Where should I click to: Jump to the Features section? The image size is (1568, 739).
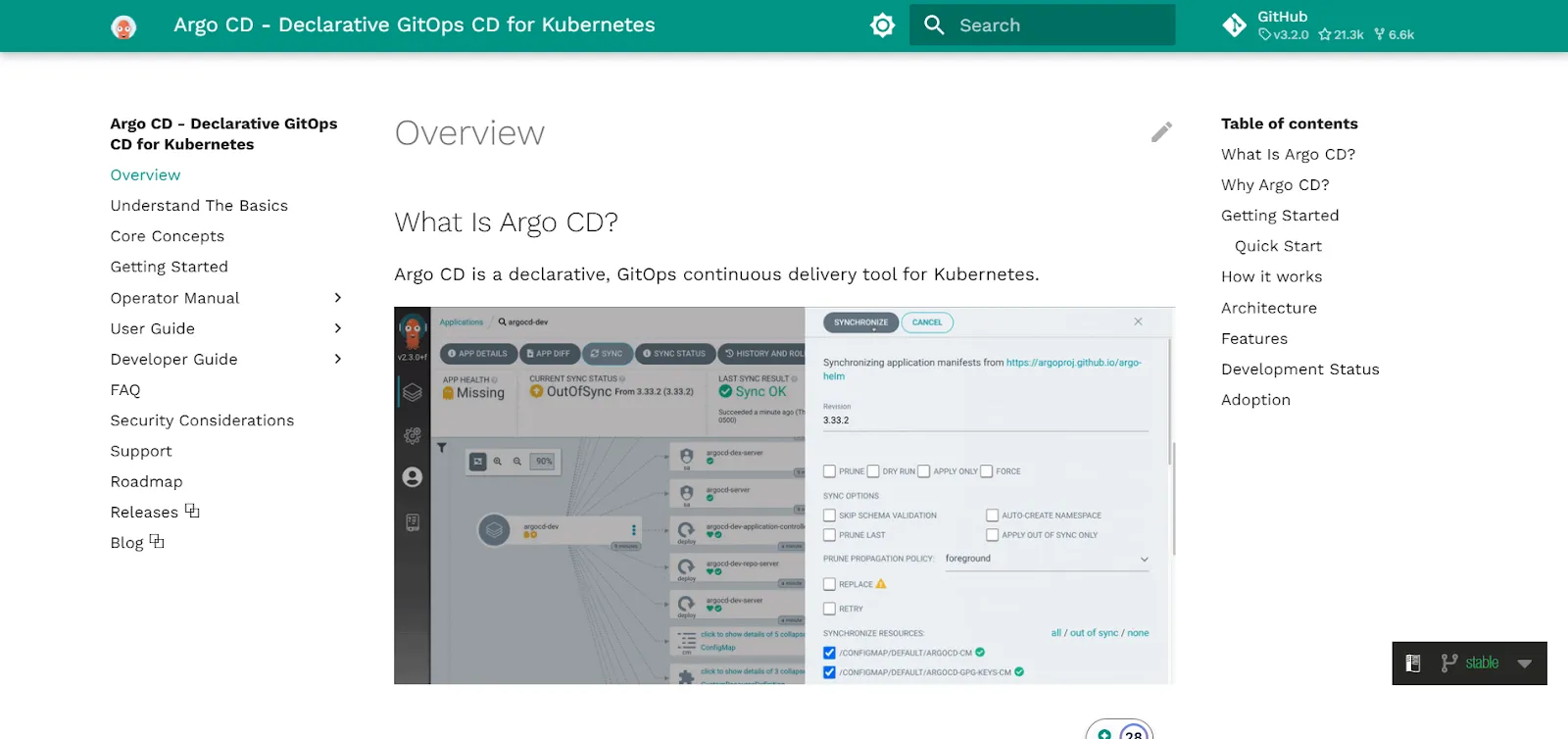click(x=1254, y=338)
